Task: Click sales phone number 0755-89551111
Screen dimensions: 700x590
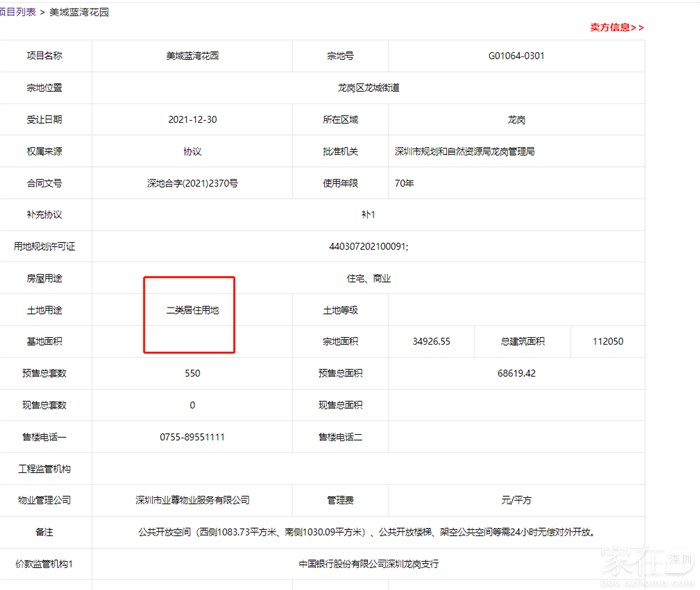Action: coord(192,437)
